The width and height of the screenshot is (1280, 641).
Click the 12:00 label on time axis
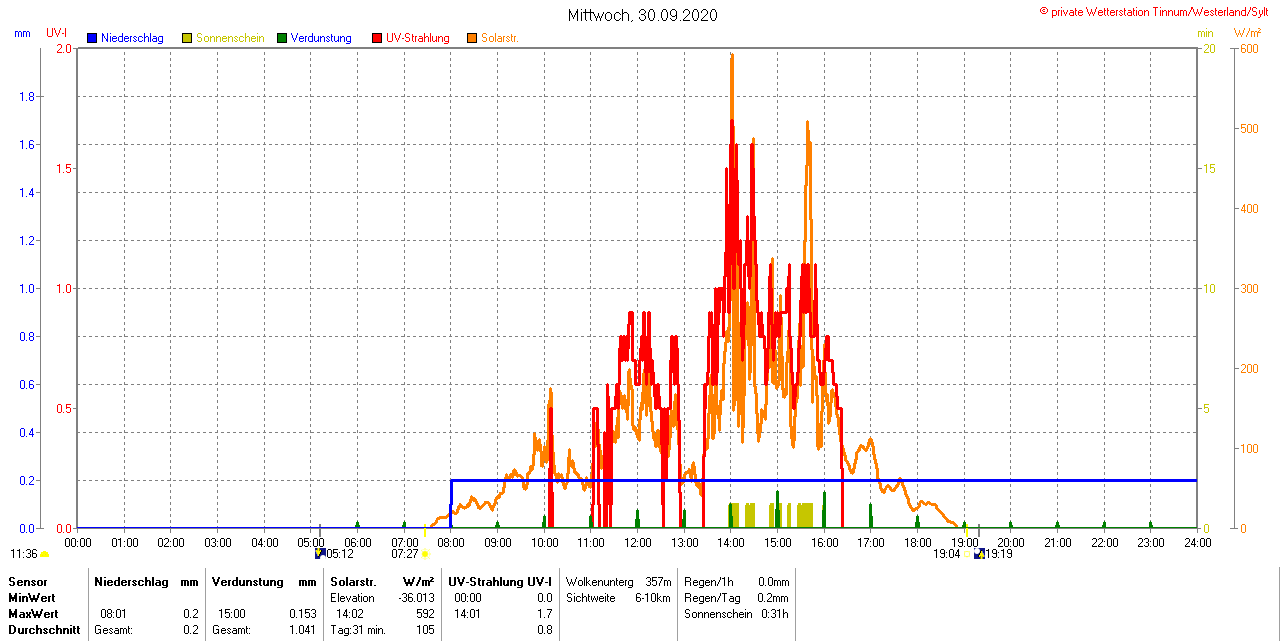click(x=638, y=543)
